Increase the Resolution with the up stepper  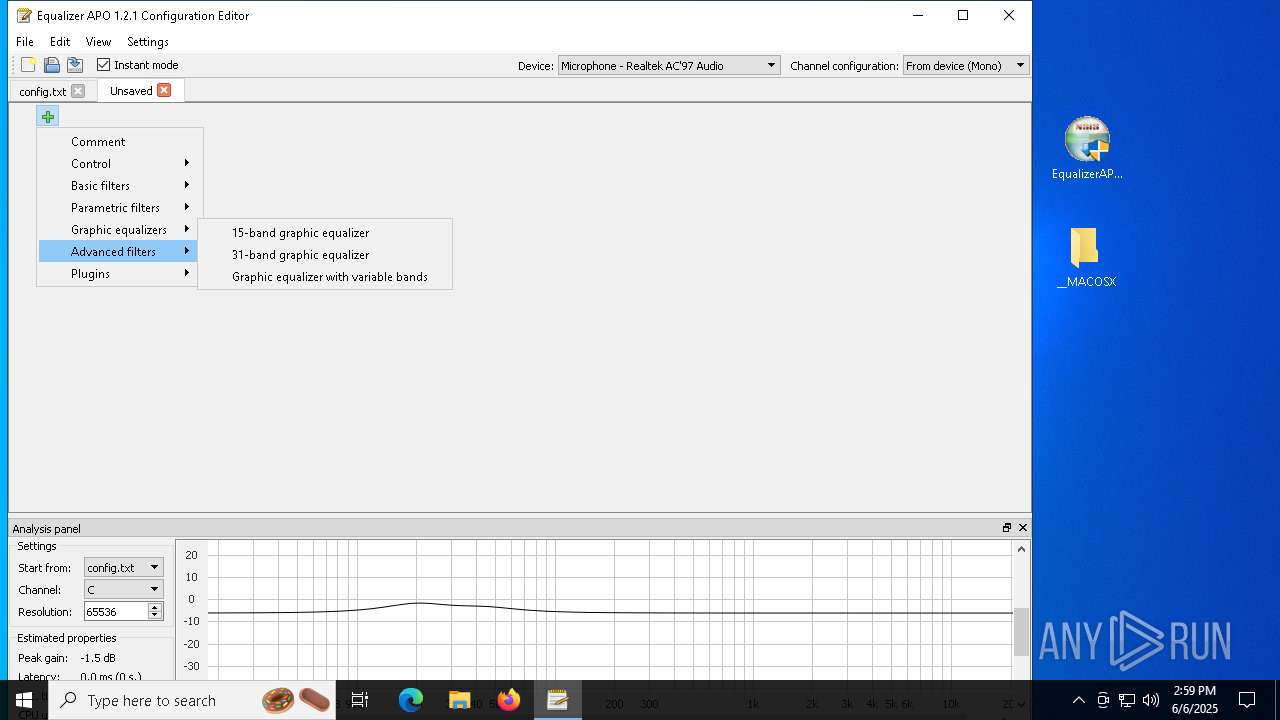click(154, 608)
